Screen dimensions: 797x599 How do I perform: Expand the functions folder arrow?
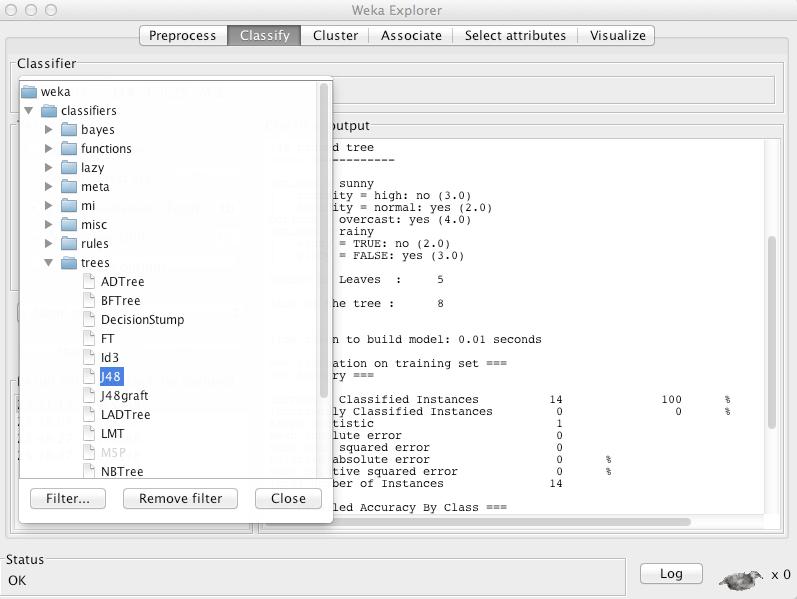tap(49, 148)
